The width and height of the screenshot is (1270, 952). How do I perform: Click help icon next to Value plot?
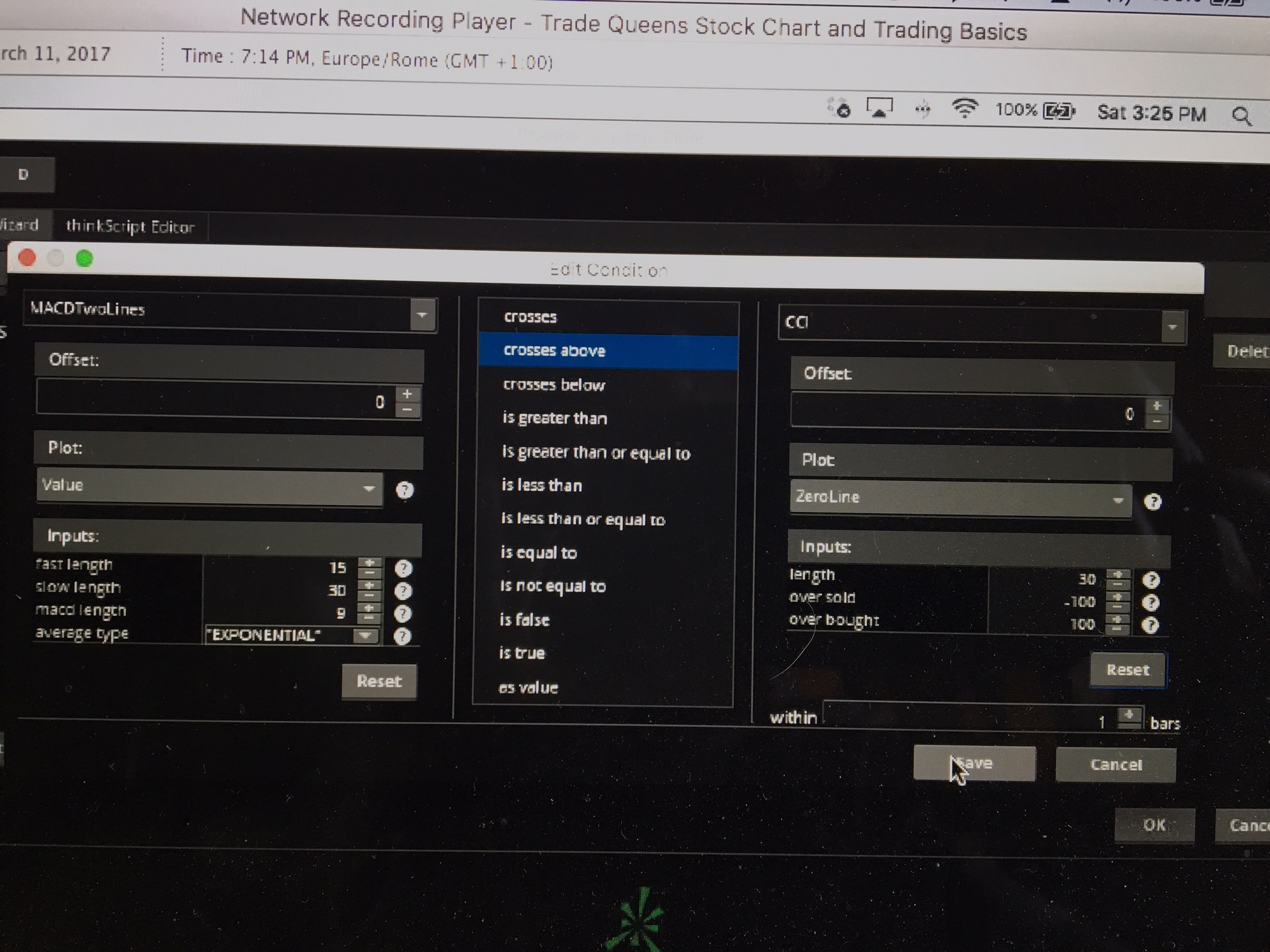click(404, 490)
